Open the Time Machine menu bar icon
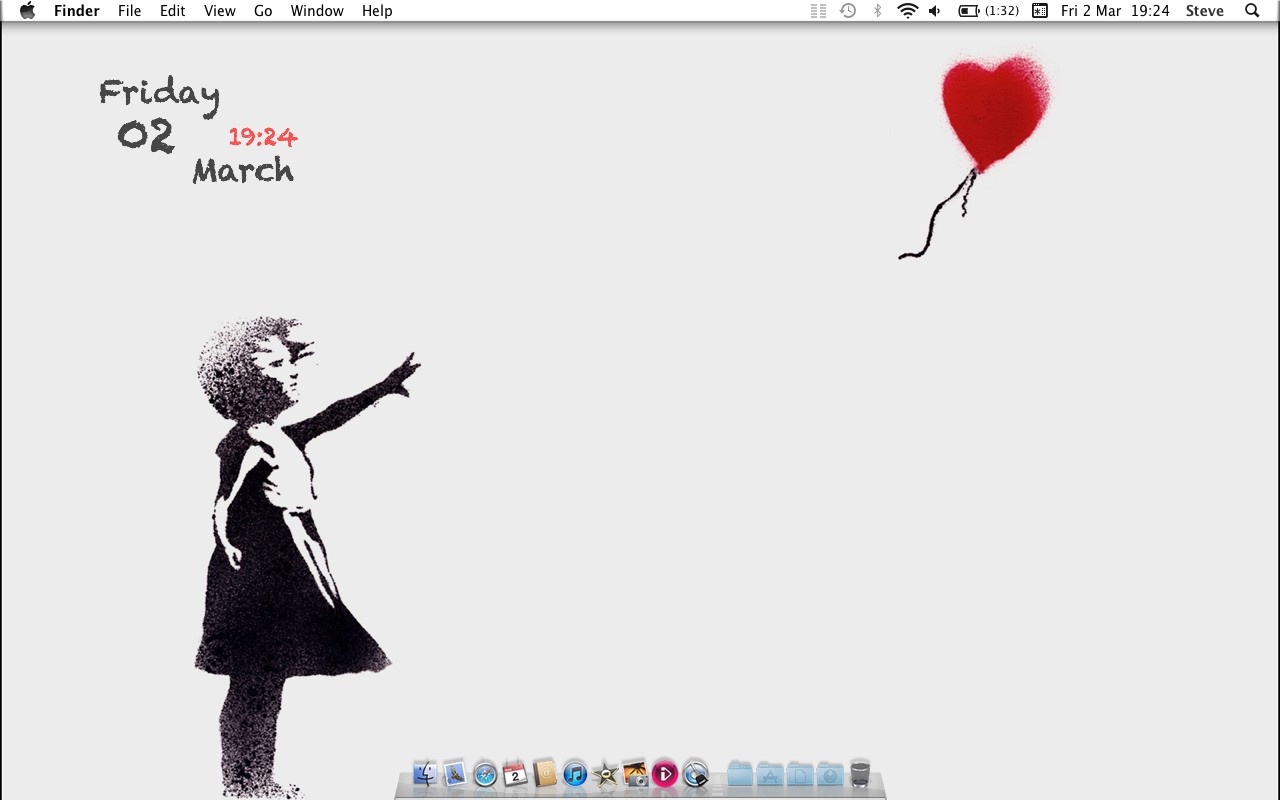This screenshot has width=1280, height=800. point(848,11)
